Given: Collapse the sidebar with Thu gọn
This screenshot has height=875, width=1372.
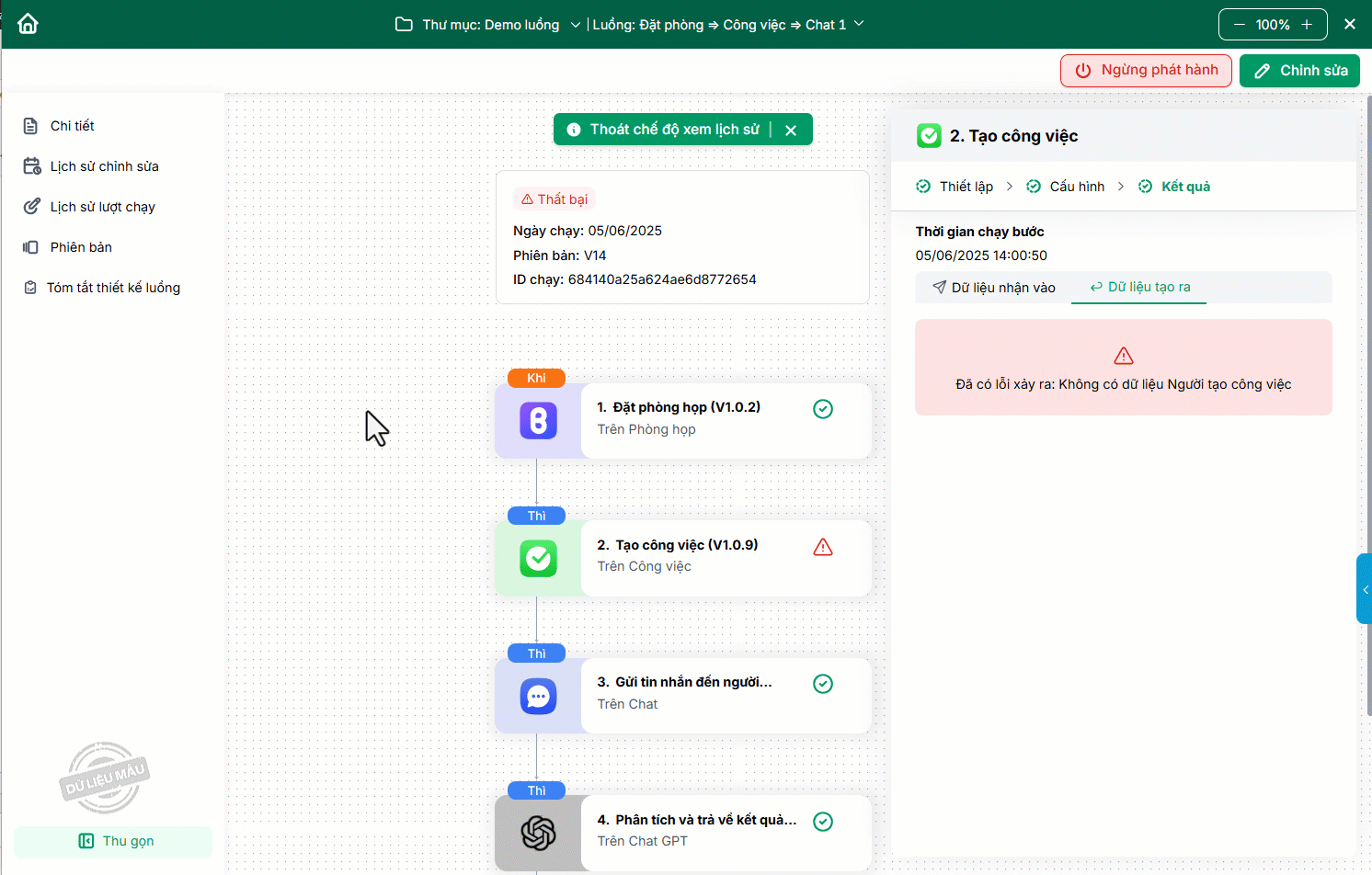Looking at the screenshot, I should [x=113, y=842].
